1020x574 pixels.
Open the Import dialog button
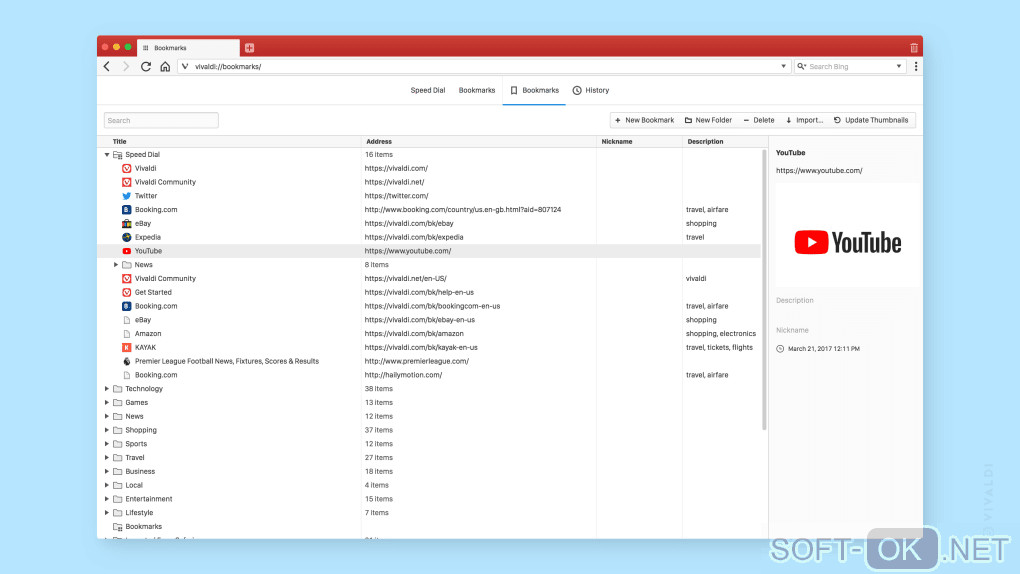804,120
